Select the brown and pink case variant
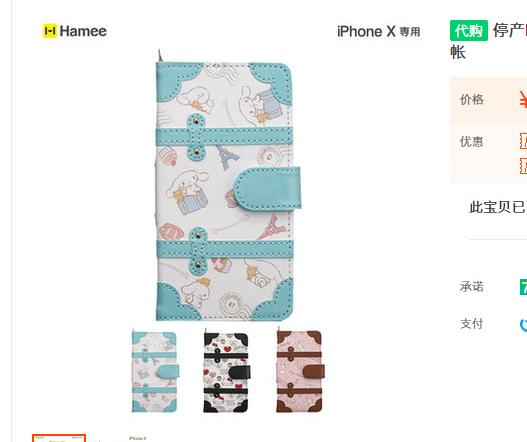Screen dimensions: 527x442 300,371
